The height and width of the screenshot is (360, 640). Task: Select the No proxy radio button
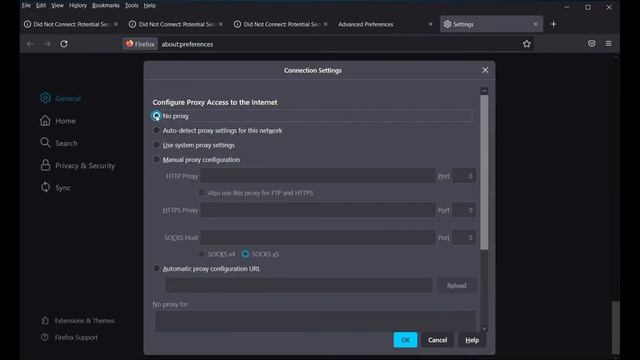tap(156, 116)
